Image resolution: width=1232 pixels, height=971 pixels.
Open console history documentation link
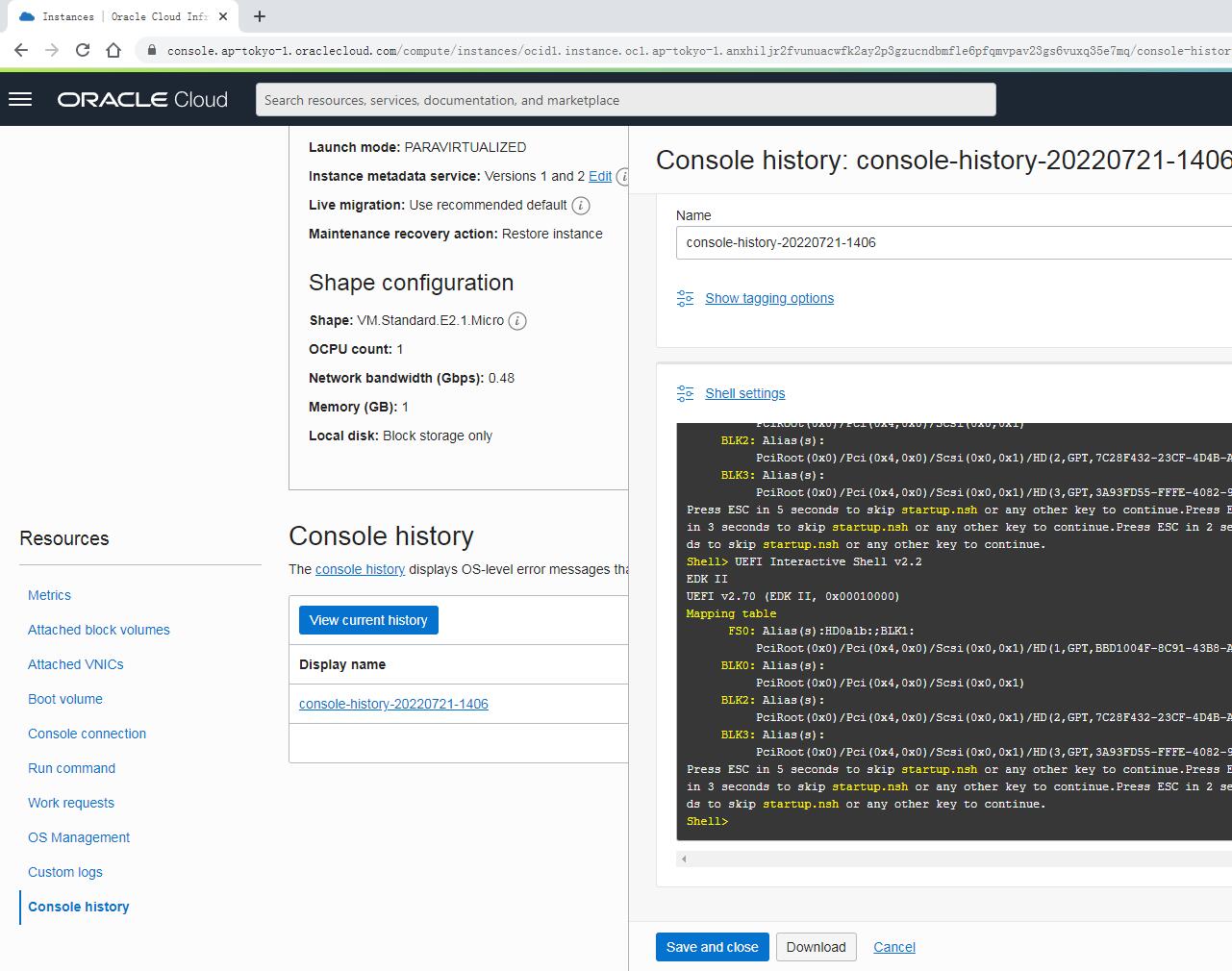(360, 569)
